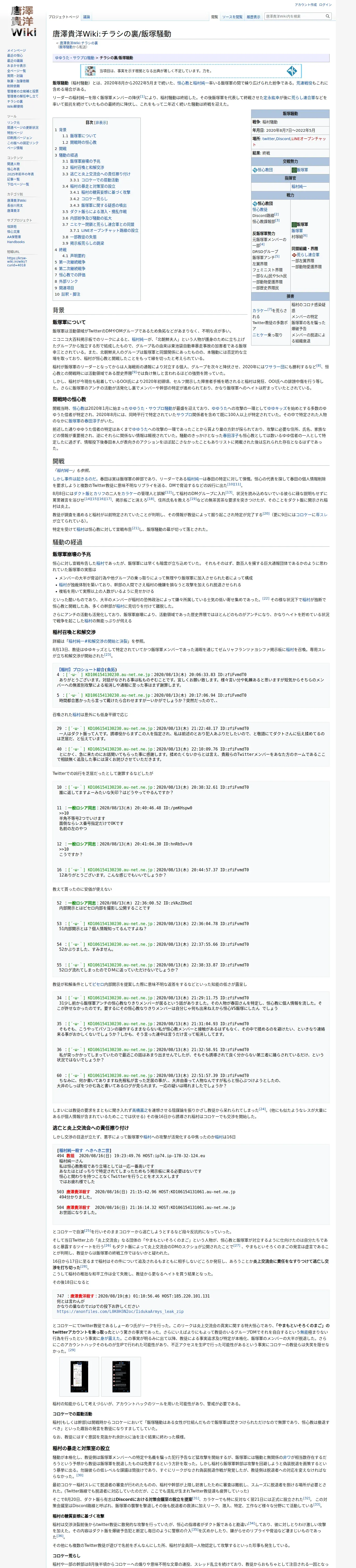Open the ソースを閲覧 tab

click(x=232, y=17)
